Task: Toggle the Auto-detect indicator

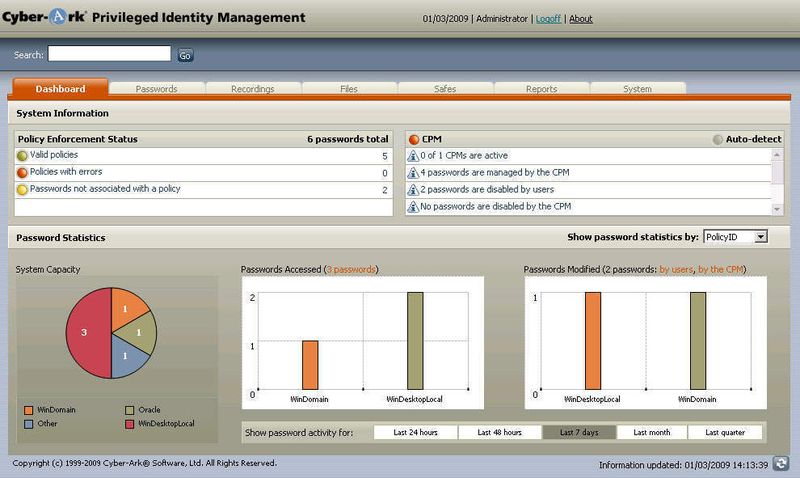Action: (718, 139)
